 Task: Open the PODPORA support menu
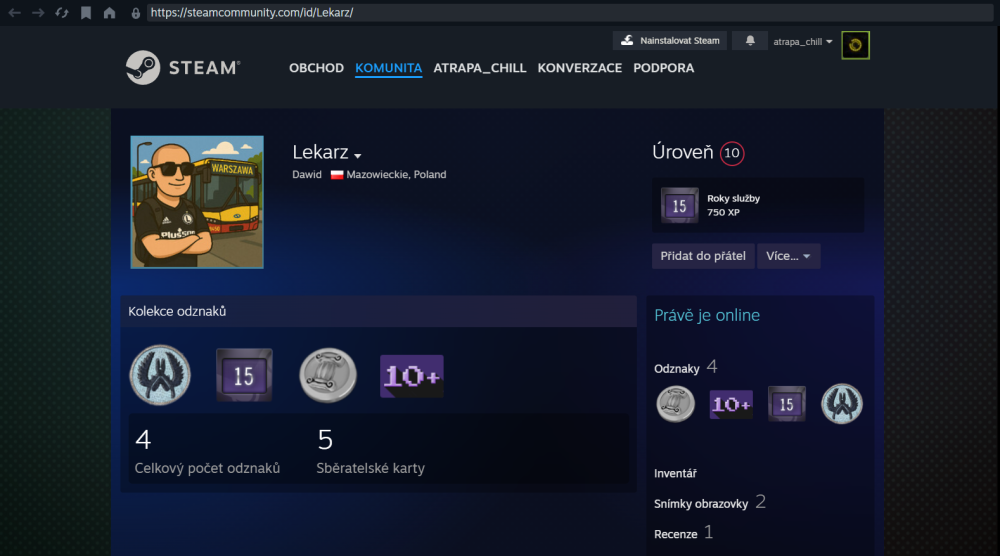pos(663,68)
